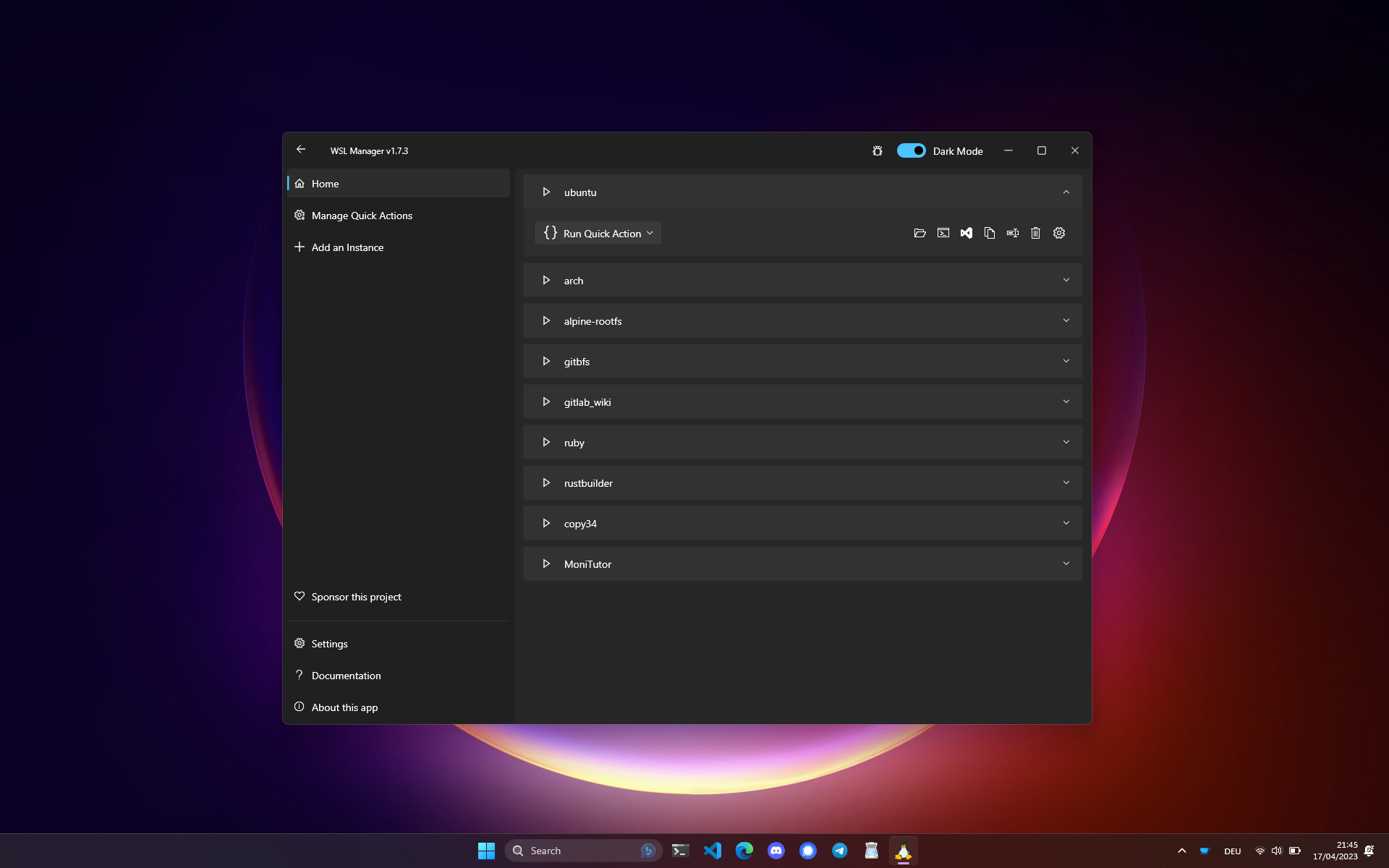
Task: Click the open folder icon for ubuntu
Action: [919, 233]
